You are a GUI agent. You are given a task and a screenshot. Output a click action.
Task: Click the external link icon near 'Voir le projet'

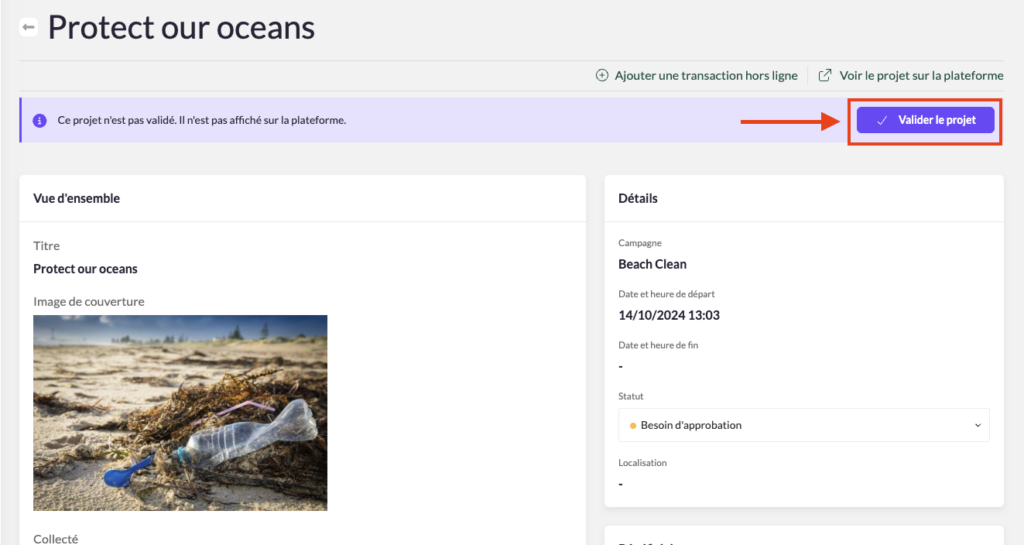(x=825, y=75)
